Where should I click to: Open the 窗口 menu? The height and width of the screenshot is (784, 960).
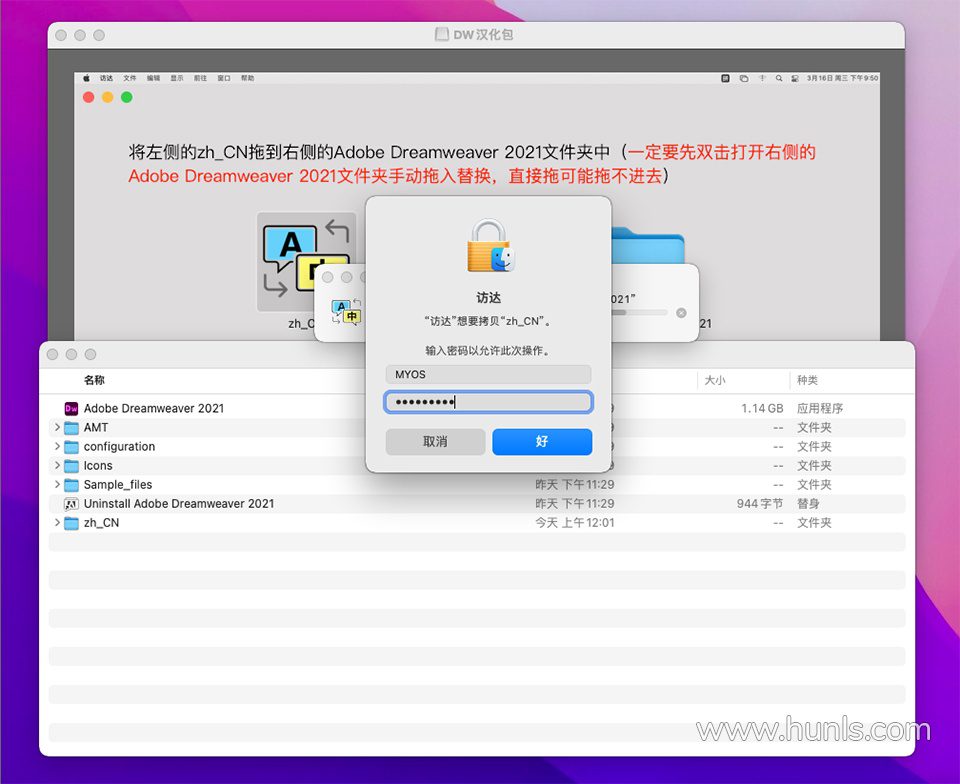[224, 78]
